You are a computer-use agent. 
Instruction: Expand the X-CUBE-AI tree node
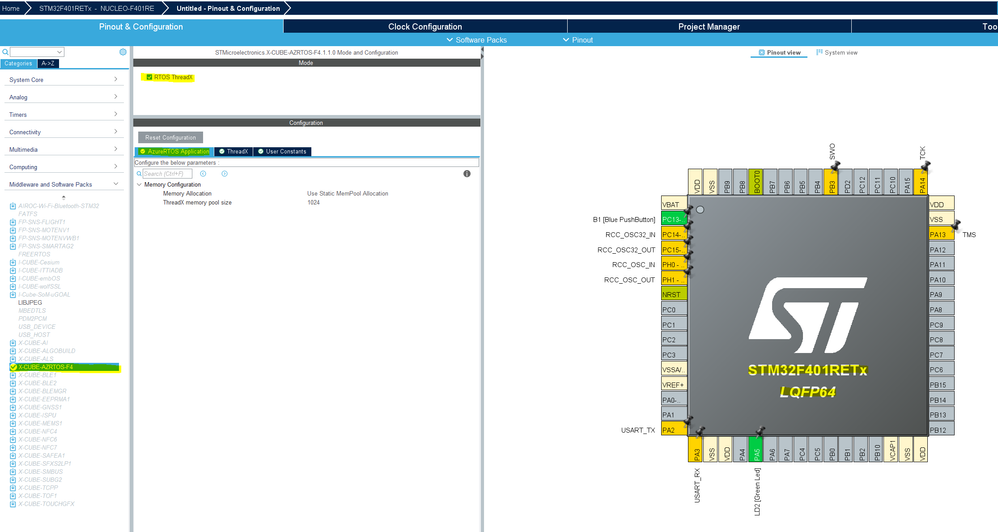[13, 343]
